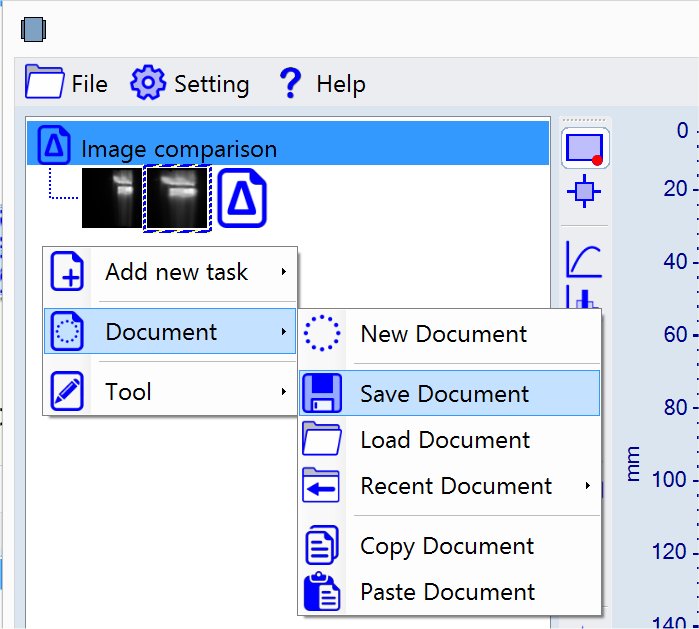Select the first image thumbnail
The width and height of the screenshot is (699, 629).
tap(112, 198)
